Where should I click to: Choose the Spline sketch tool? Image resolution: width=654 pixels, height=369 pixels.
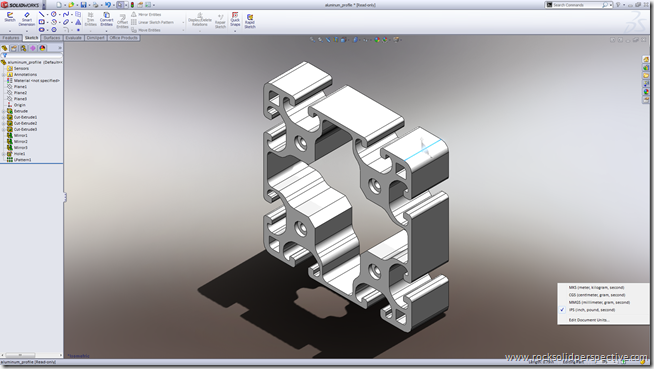[x=65, y=14]
